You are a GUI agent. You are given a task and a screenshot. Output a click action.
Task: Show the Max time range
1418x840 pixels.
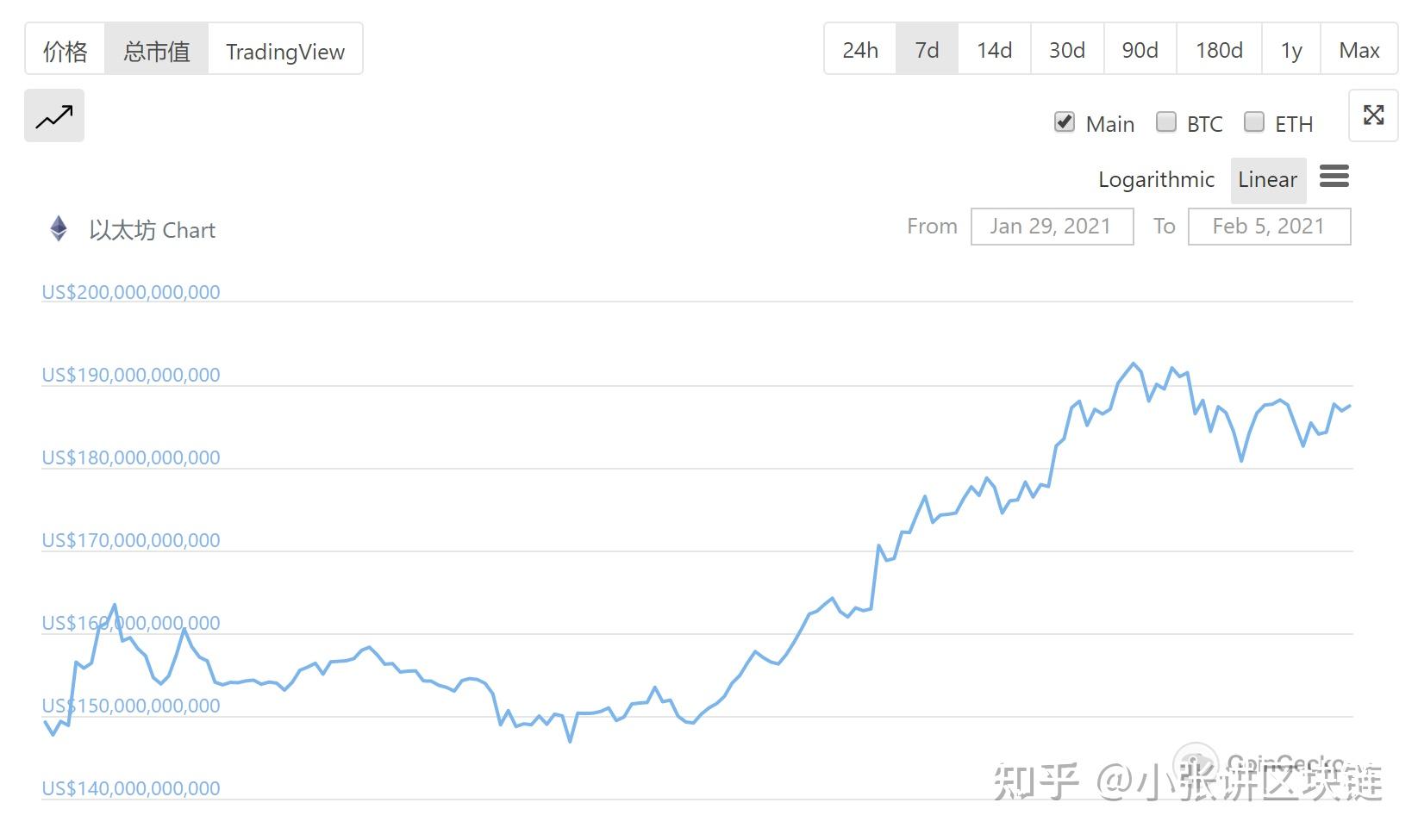coord(1359,50)
